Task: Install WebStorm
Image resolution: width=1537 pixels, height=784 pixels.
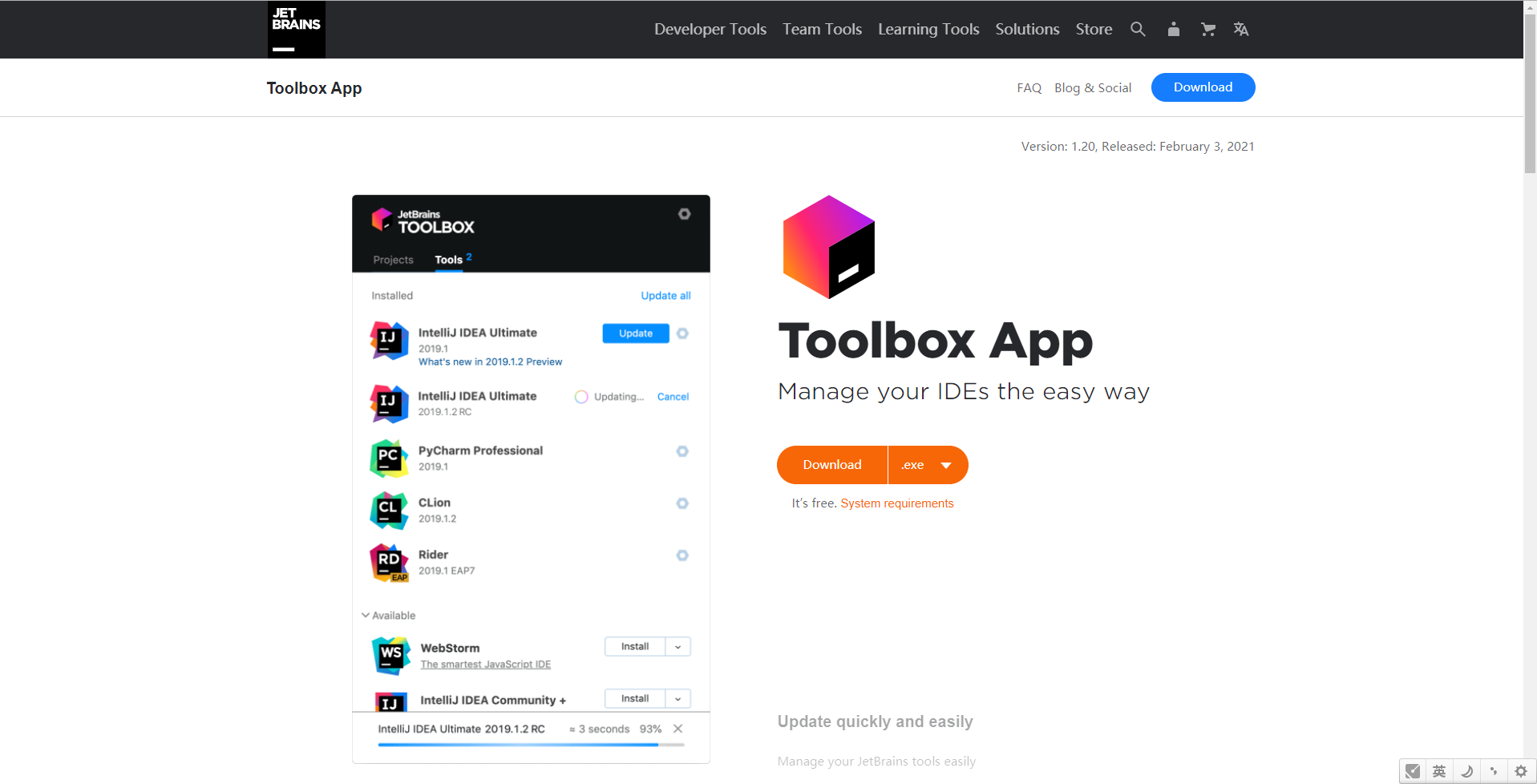Action: tap(635, 647)
